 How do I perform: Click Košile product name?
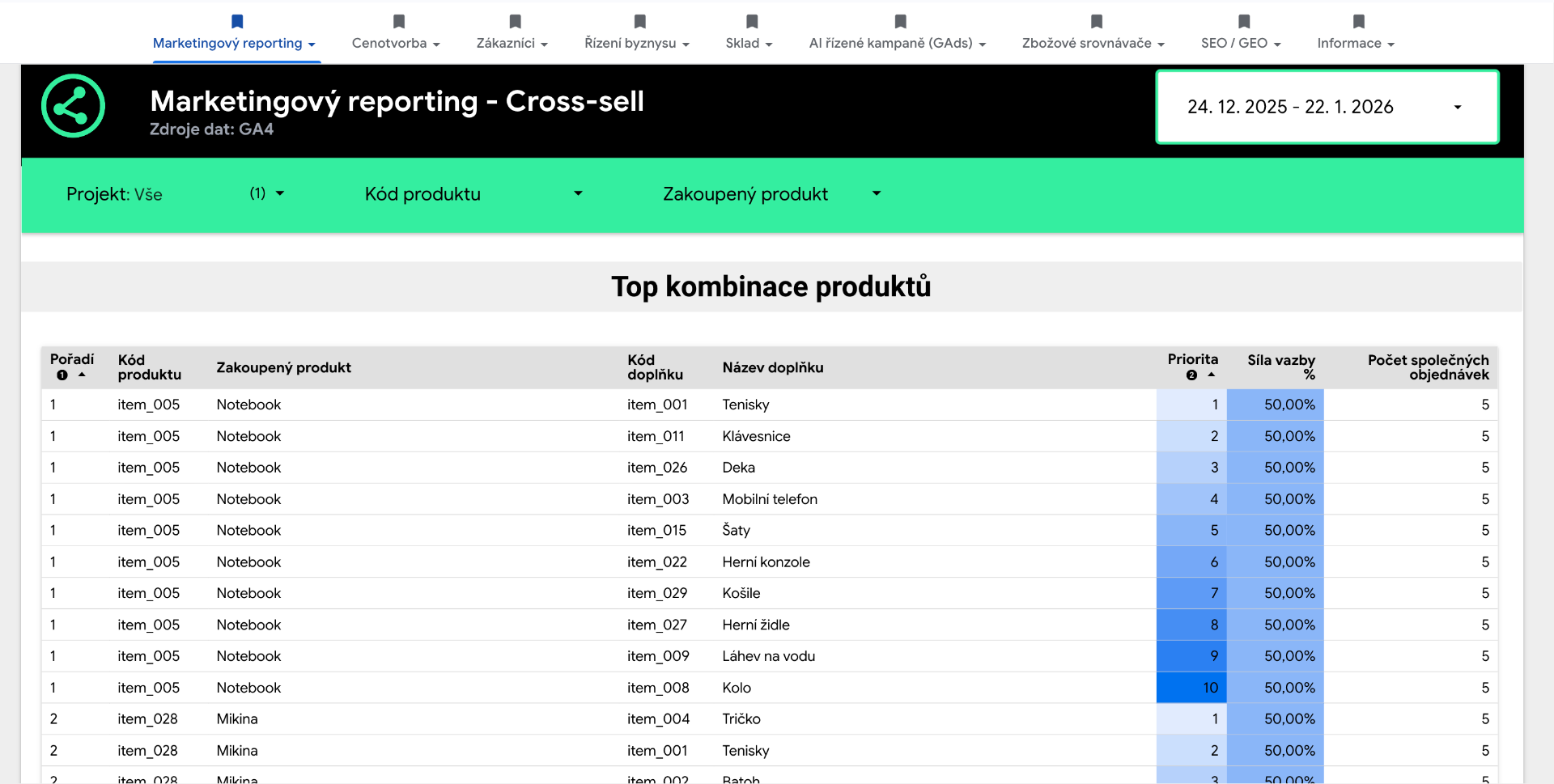pos(741,593)
